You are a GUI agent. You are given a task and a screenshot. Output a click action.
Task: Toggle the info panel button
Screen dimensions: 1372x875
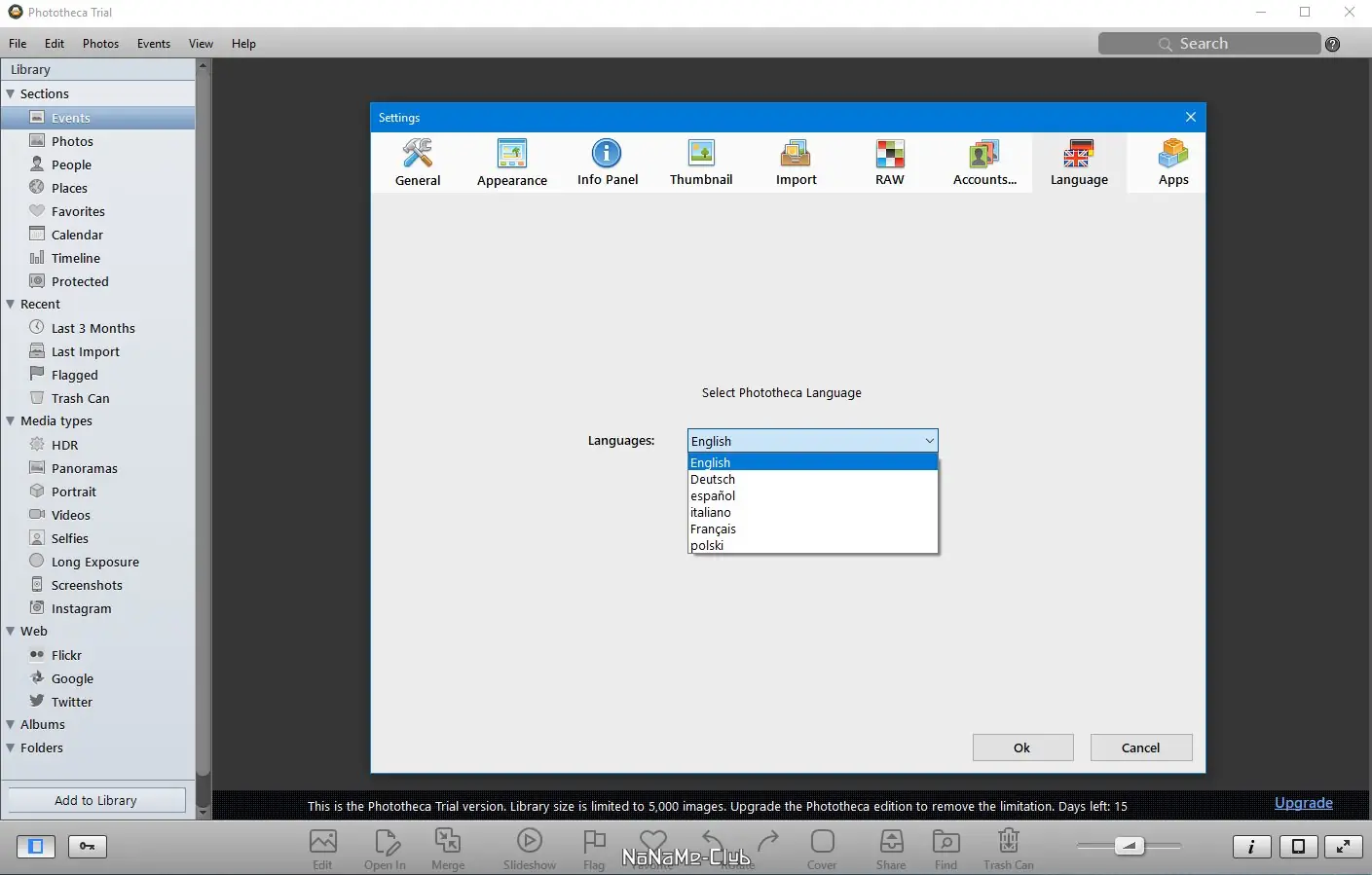coord(1251,847)
